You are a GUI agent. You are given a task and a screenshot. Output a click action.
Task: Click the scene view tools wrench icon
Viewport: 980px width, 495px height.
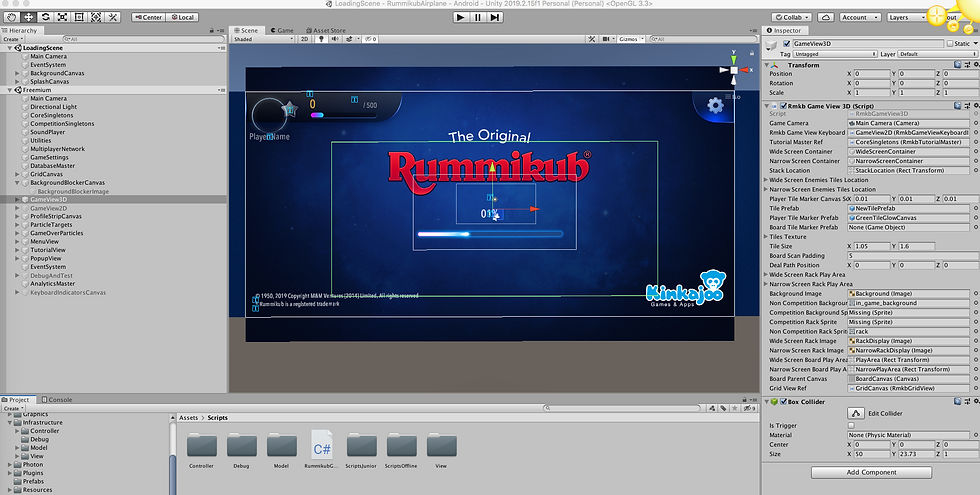click(591, 39)
